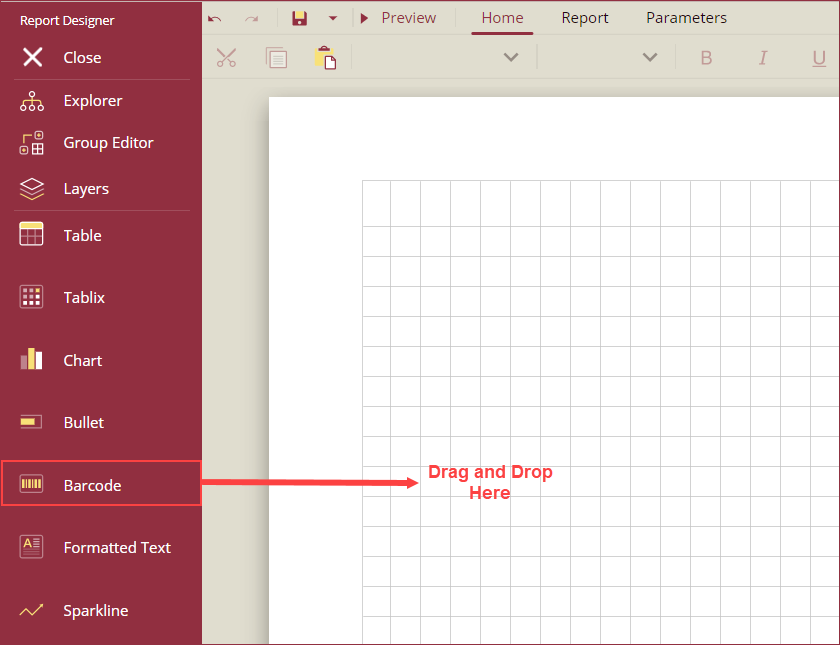Open the Explorer tree icon

pyautogui.click(x=32, y=101)
